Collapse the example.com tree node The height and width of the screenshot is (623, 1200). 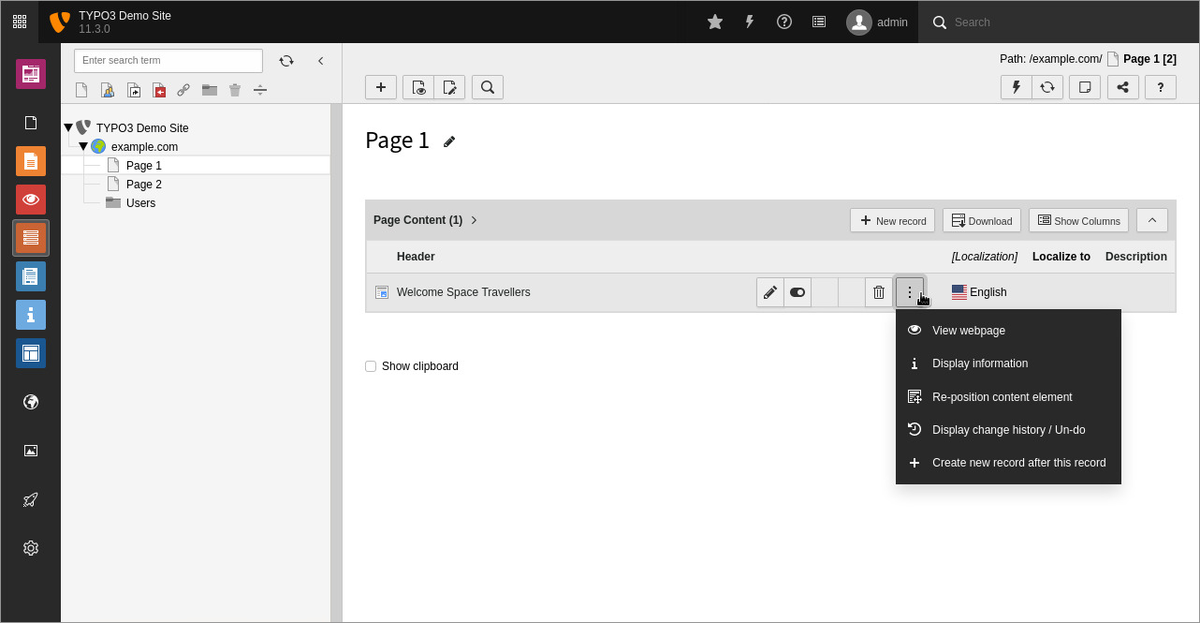click(84, 147)
